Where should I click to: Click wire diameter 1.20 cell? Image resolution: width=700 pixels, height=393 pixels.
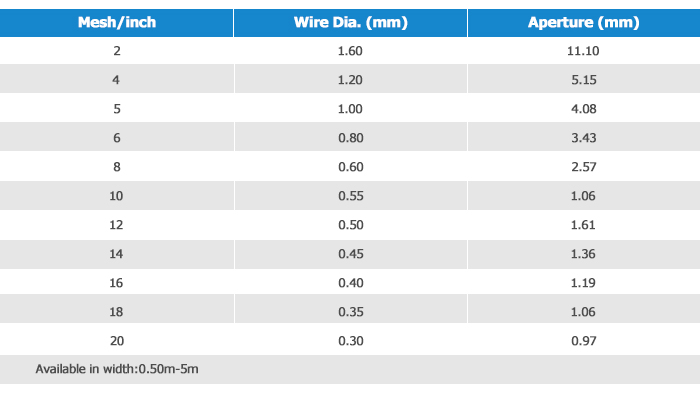click(350, 79)
